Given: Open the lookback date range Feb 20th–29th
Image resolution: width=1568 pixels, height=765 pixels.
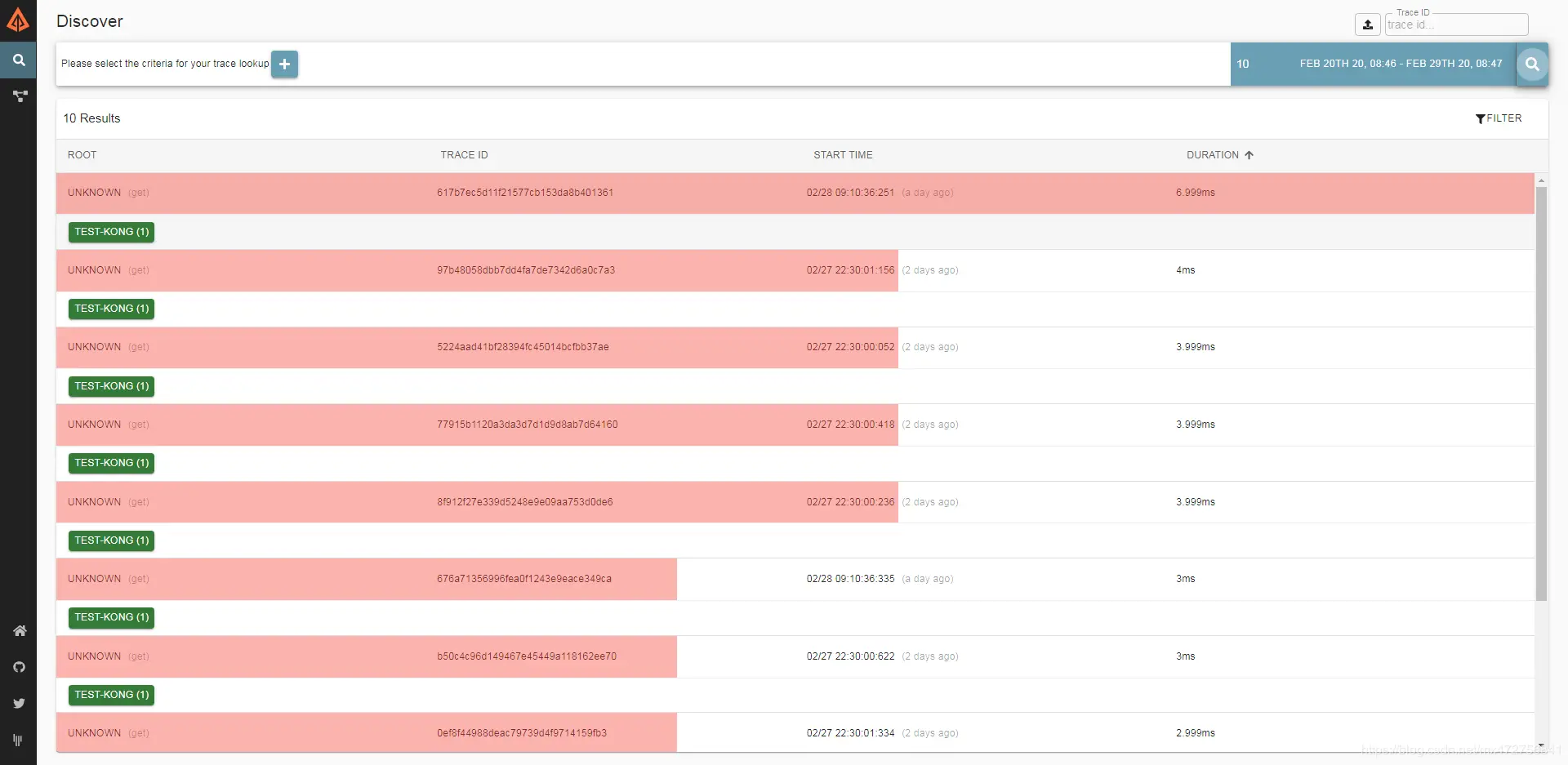Looking at the screenshot, I should pos(1401,64).
